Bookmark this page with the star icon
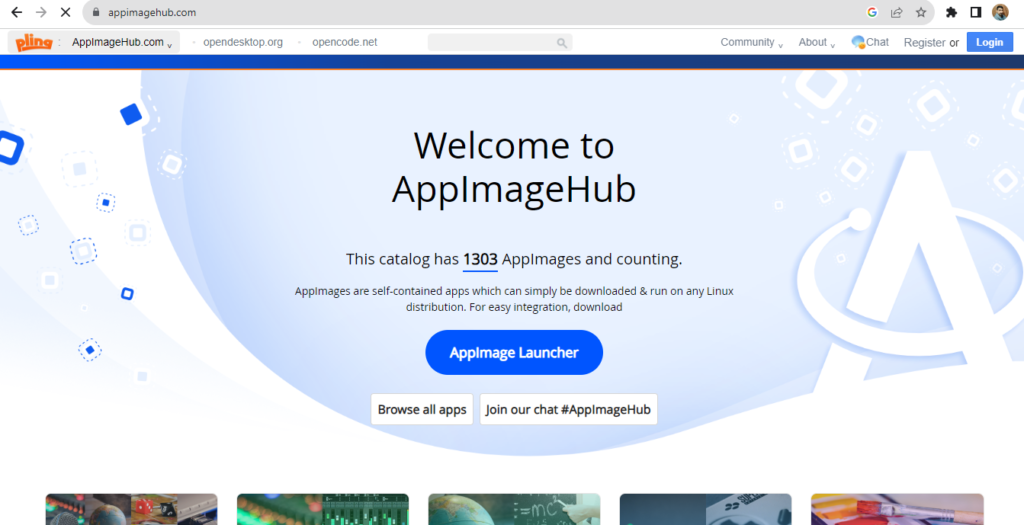1024x525 pixels. (x=921, y=13)
